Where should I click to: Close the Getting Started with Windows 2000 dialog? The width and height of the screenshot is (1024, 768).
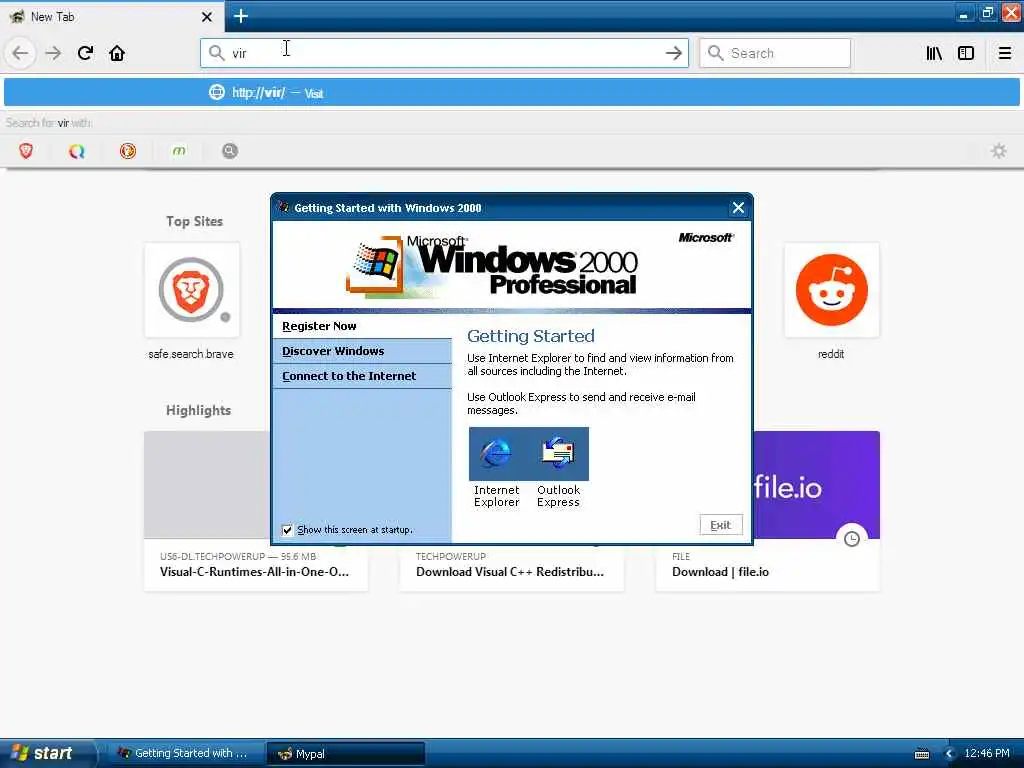(x=738, y=208)
